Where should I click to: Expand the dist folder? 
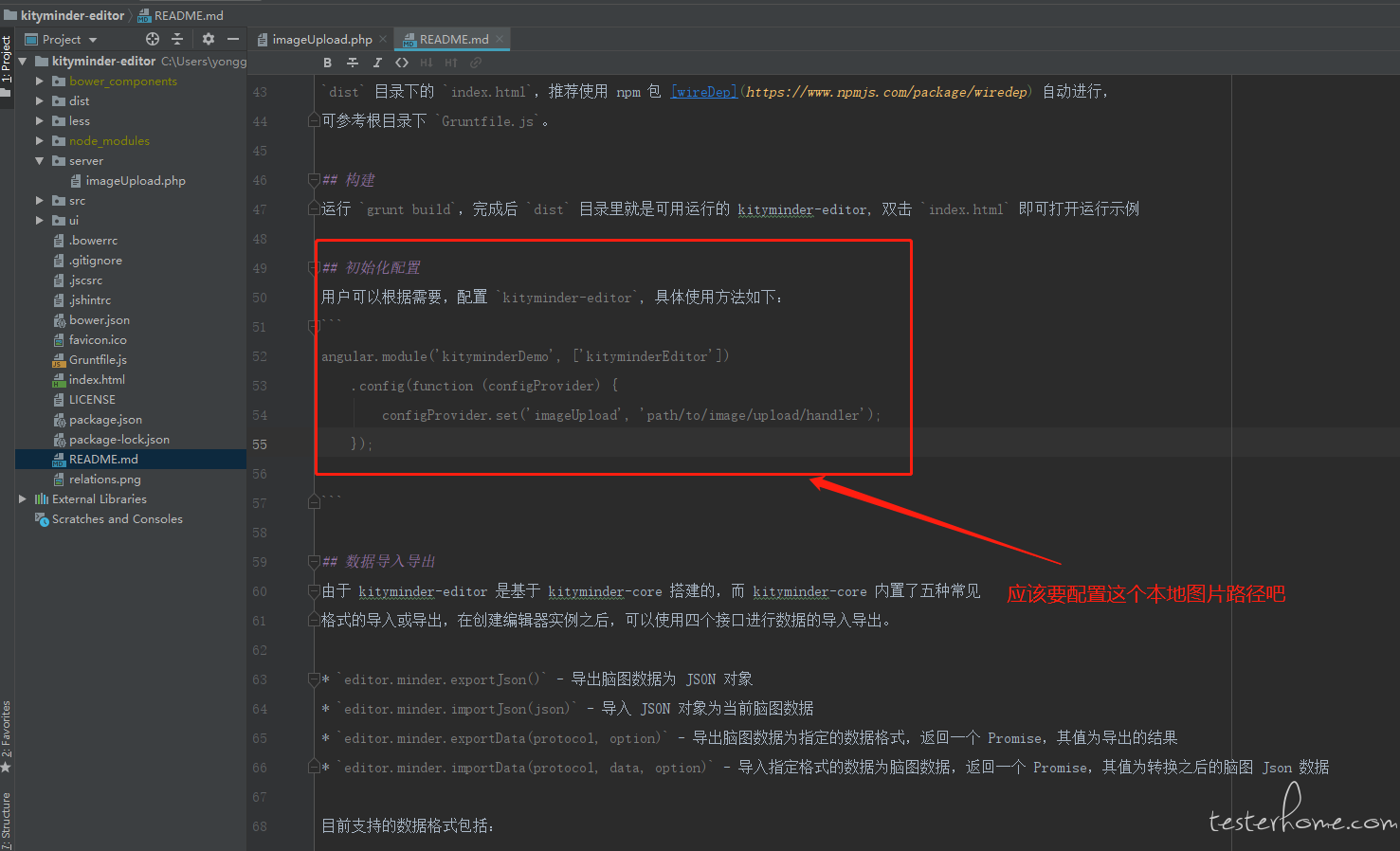(x=40, y=101)
